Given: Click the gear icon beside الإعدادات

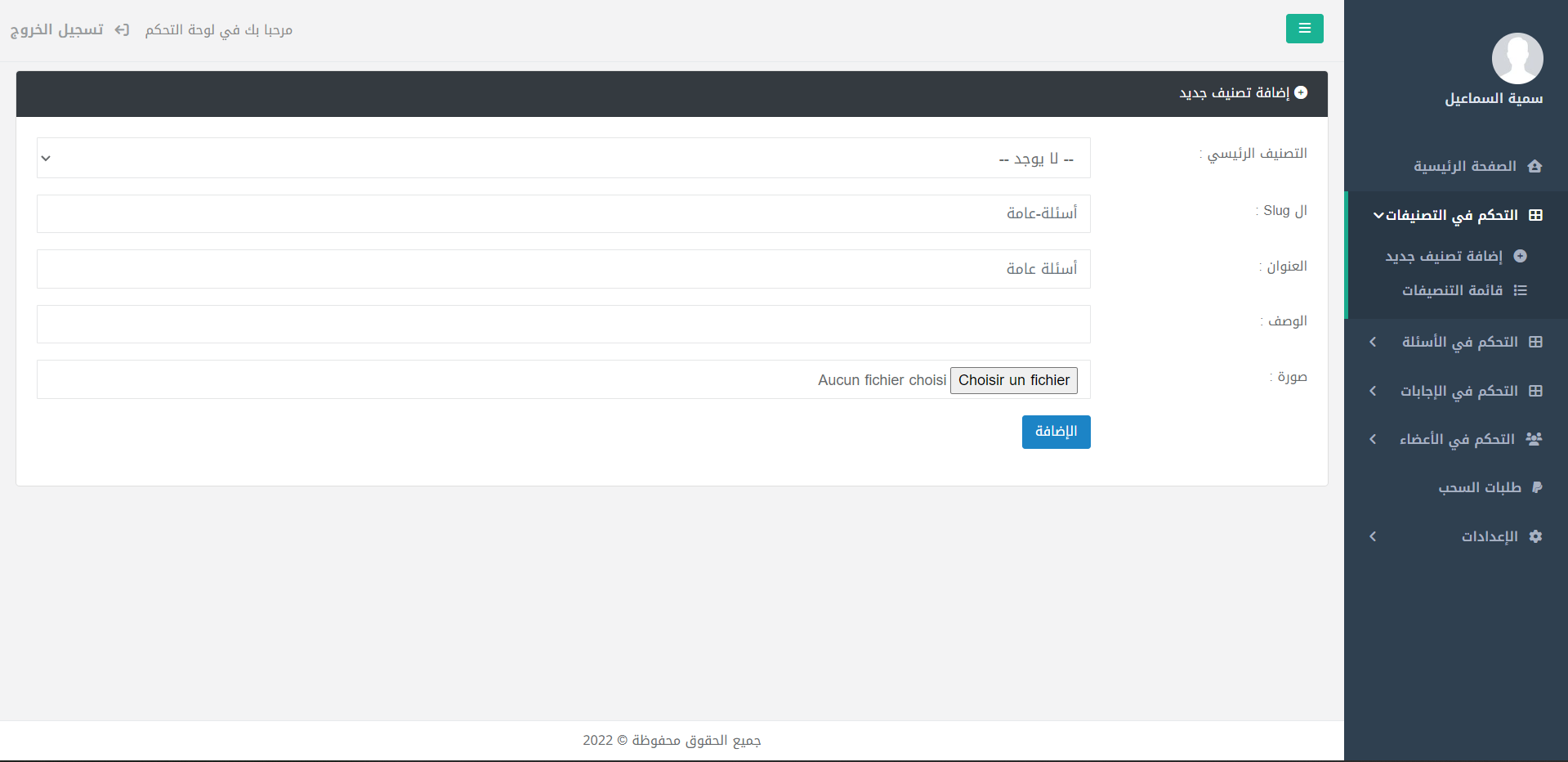Looking at the screenshot, I should pos(1535,536).
